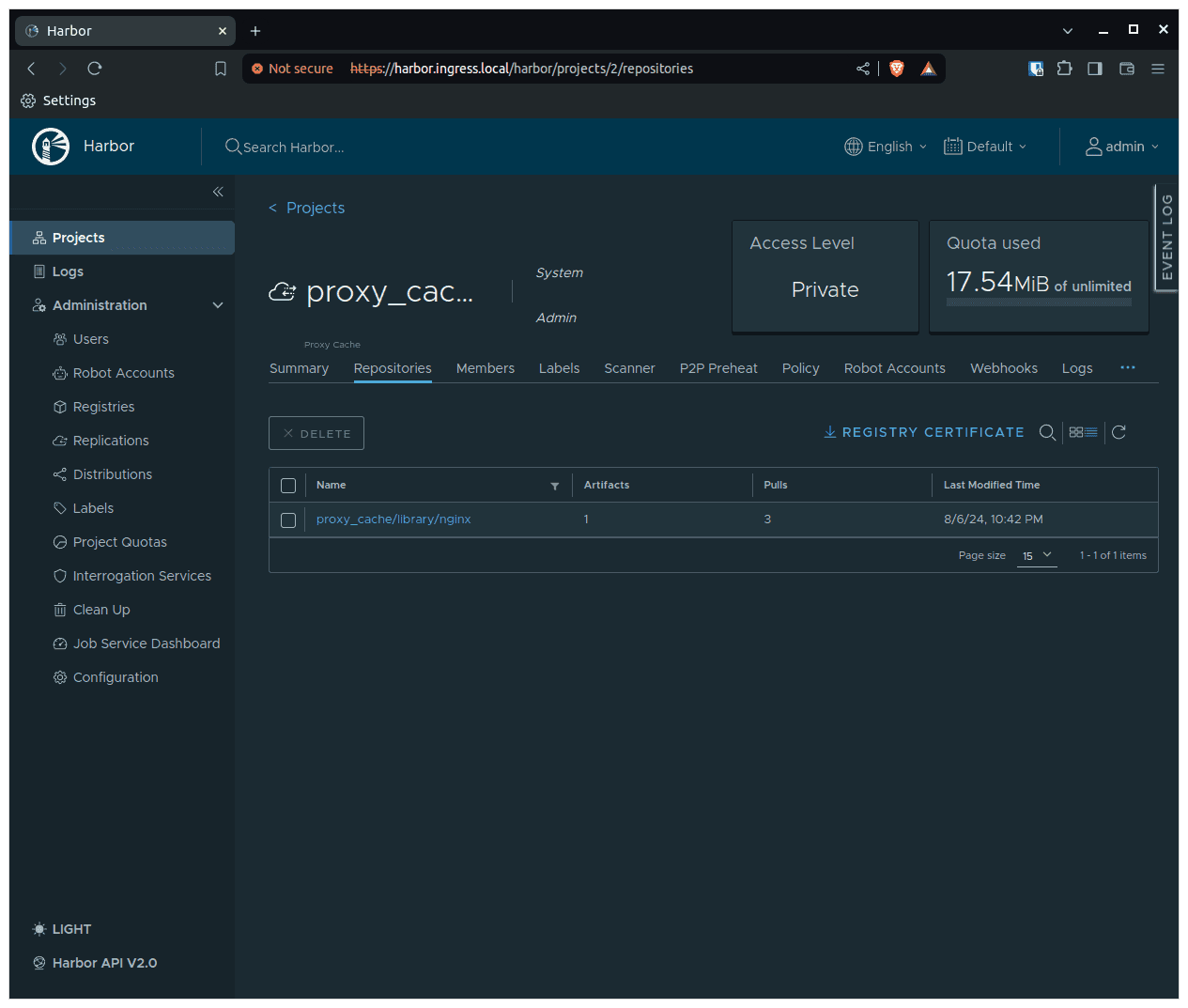Download the REGISTRY CERTIFICATE
Image resolution: width=1188 pixels, height=1008 pixels.
pos(924,432)
